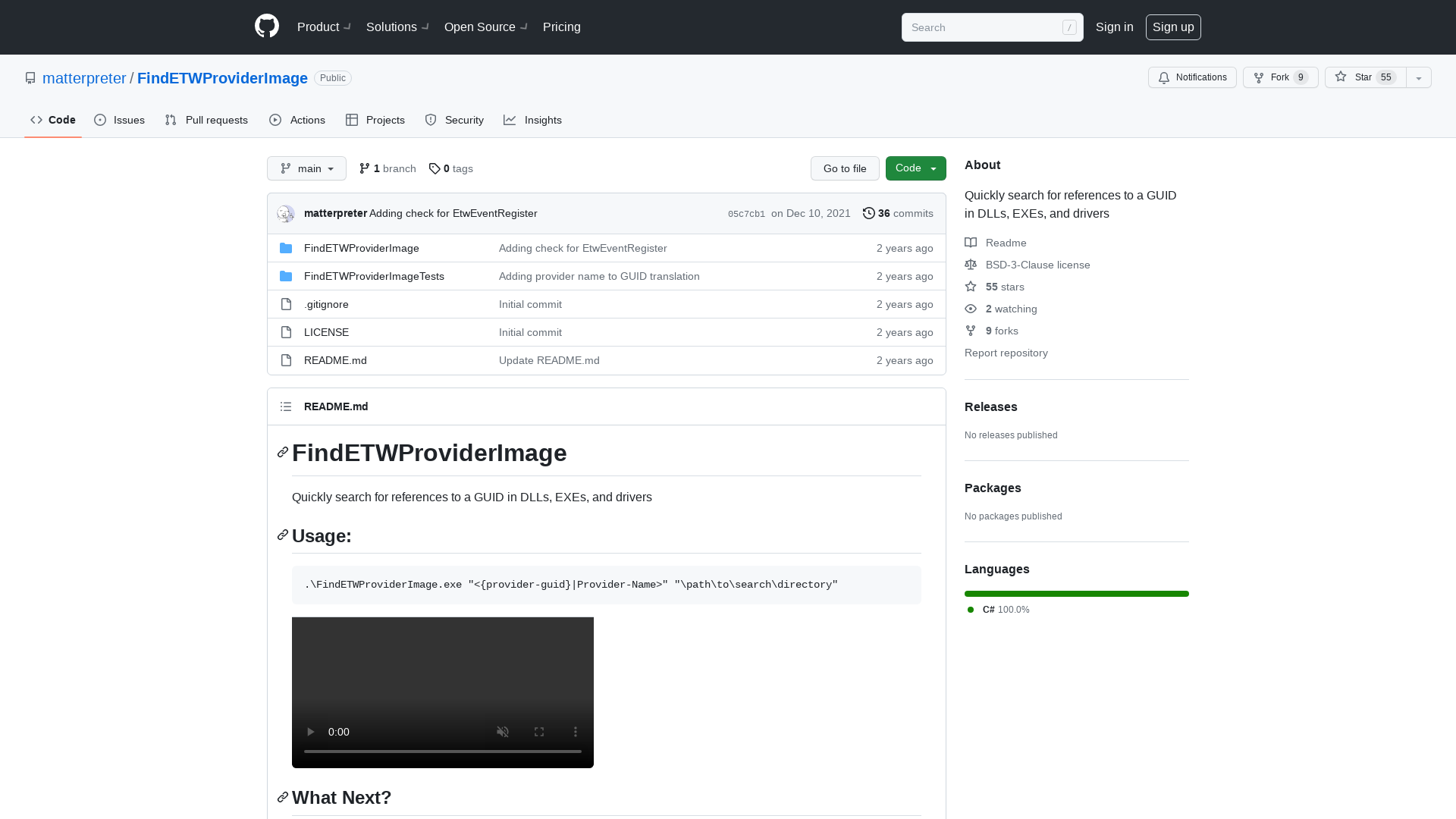1456x819 pixels.
Task: Click the branch icon next to 1 branch
Action: pos(365,168)
